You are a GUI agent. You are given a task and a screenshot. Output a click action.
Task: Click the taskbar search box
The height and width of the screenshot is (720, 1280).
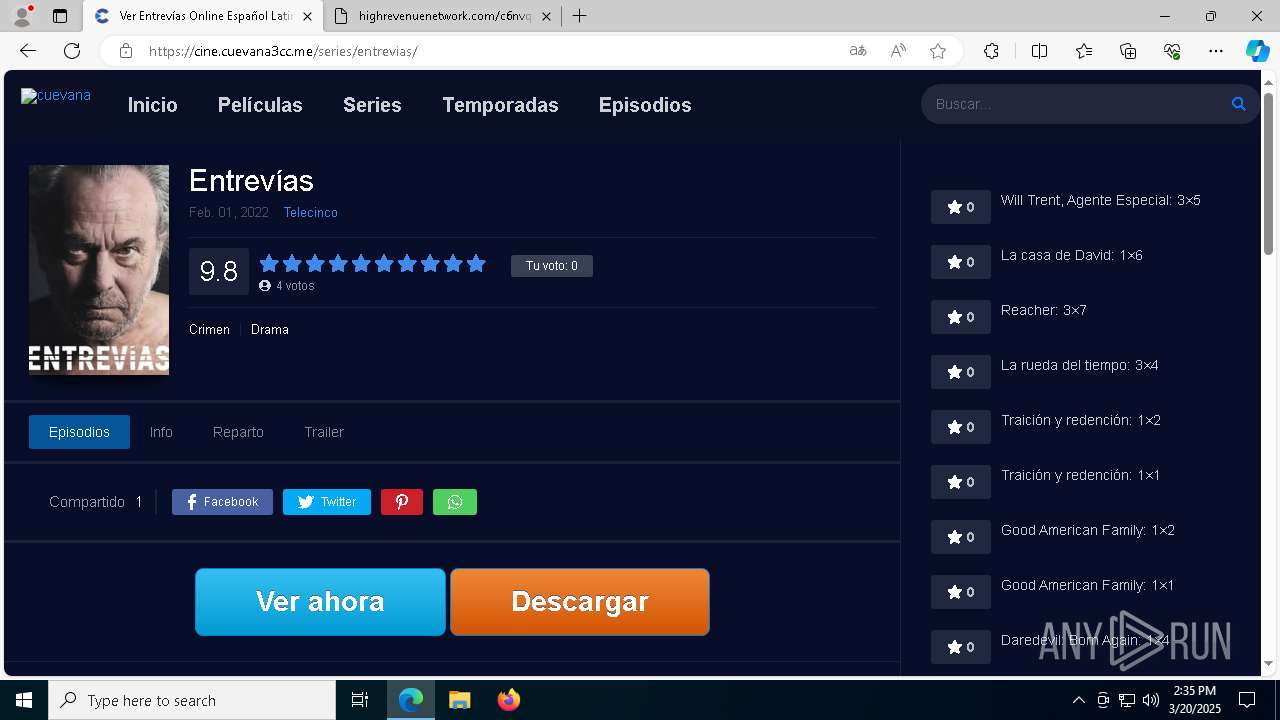192,700
